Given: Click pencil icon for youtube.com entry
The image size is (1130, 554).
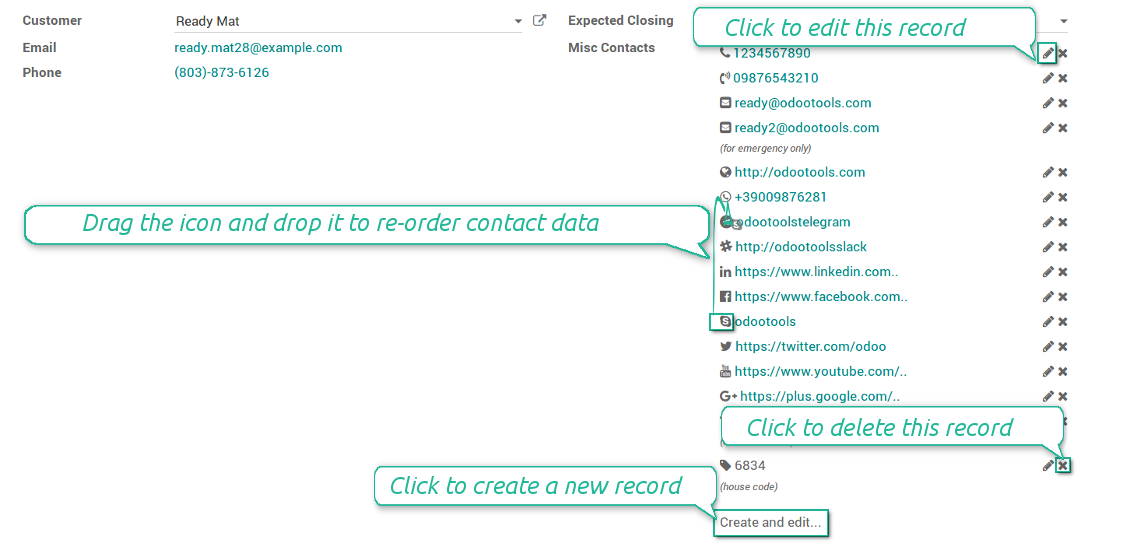Looking at the screenshot, I should 1048,372.
